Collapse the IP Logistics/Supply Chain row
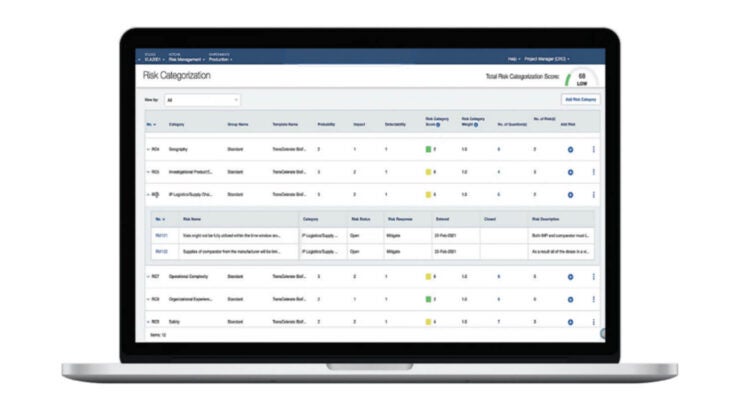The width and height of the screenshot is (738, 415). (x=148, y=193)
